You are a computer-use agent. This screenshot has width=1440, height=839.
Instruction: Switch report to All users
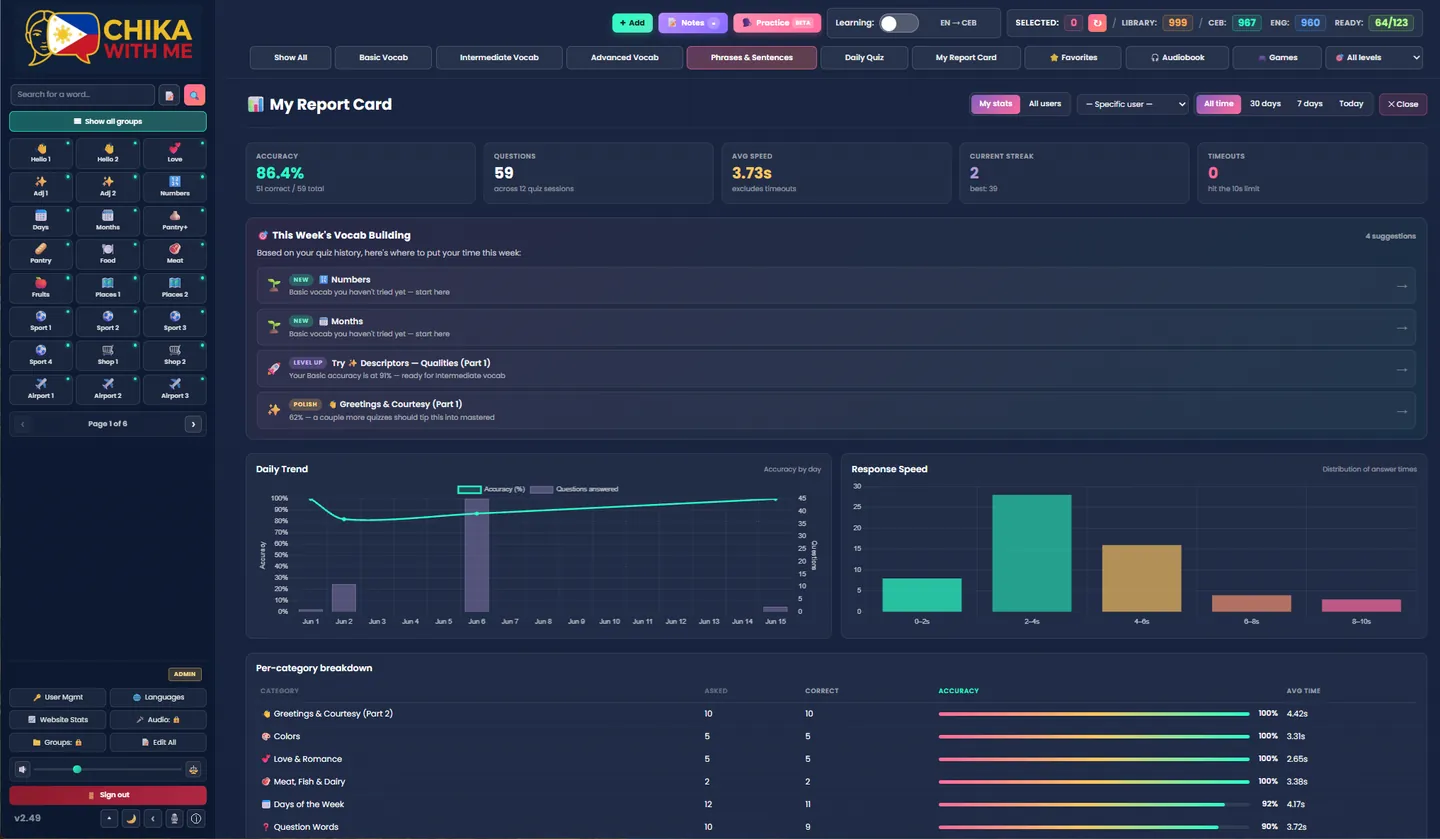tap(1045, 104)
